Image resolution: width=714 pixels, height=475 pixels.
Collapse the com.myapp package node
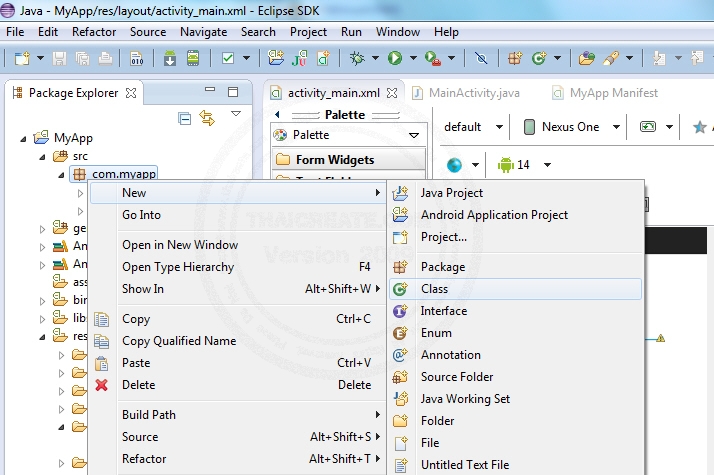pos(61,175)
